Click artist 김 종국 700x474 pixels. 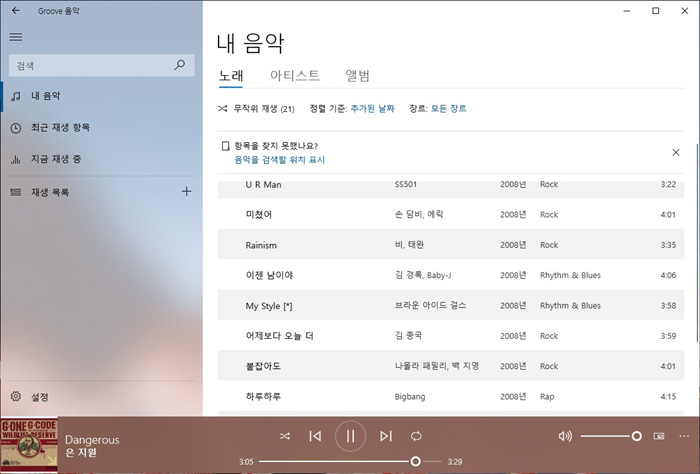408,336
